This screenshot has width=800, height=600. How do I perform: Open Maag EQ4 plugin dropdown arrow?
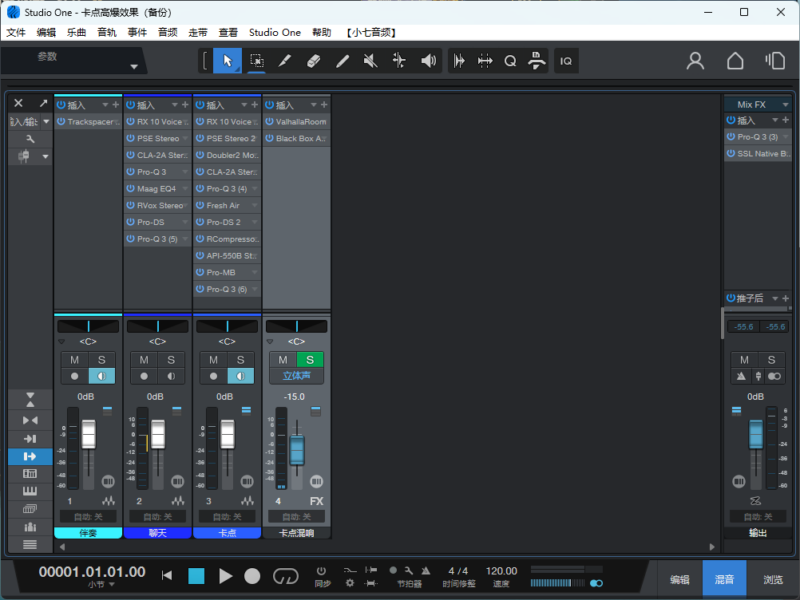[185, 189]
